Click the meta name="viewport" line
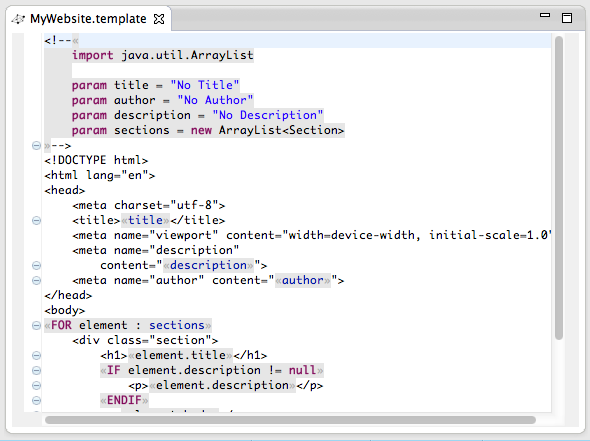 312,235
